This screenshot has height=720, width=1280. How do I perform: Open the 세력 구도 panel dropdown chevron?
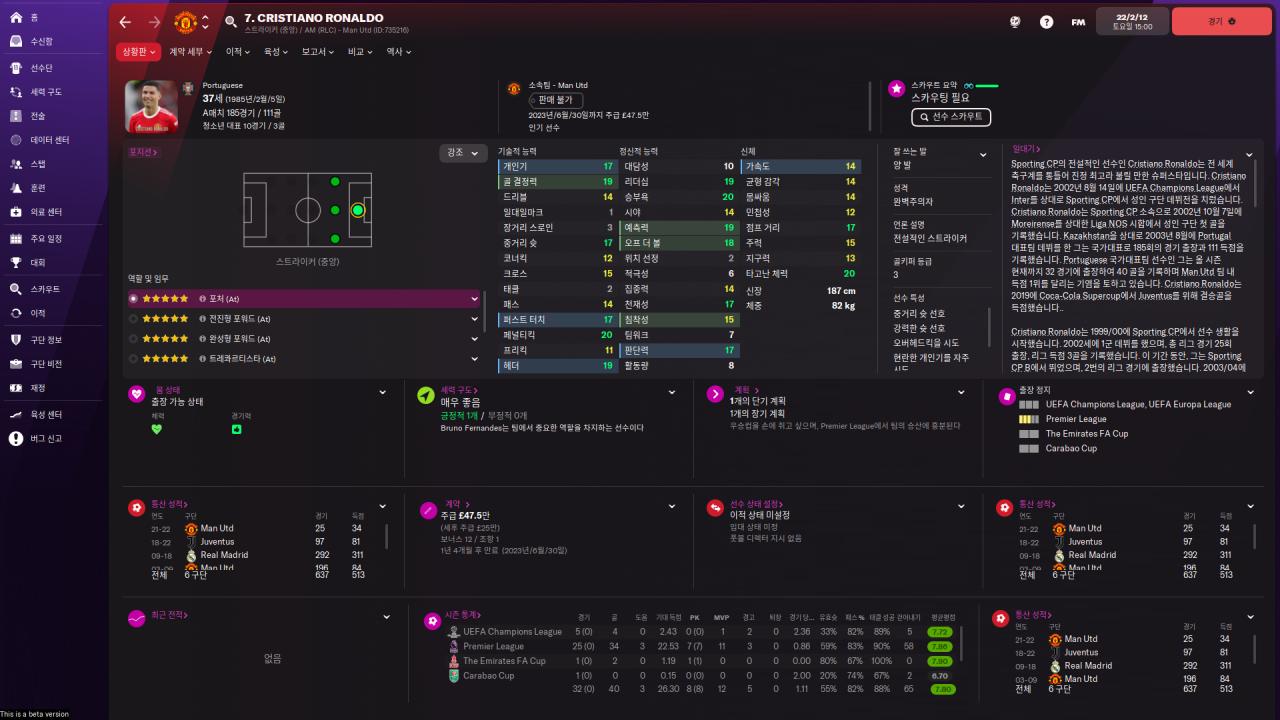tap(672, 394)
